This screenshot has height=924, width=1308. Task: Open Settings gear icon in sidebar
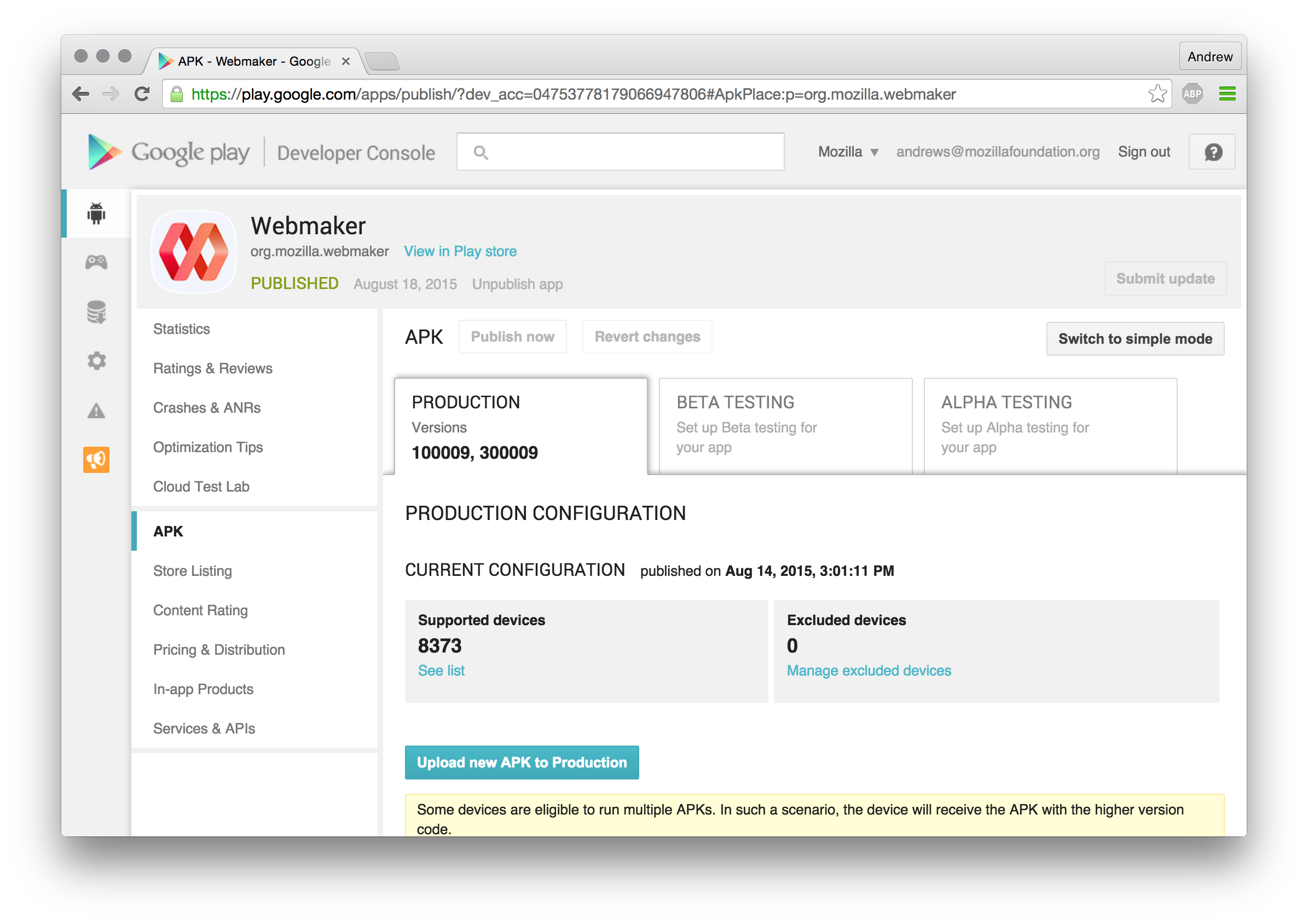click(x=96, y=361)
